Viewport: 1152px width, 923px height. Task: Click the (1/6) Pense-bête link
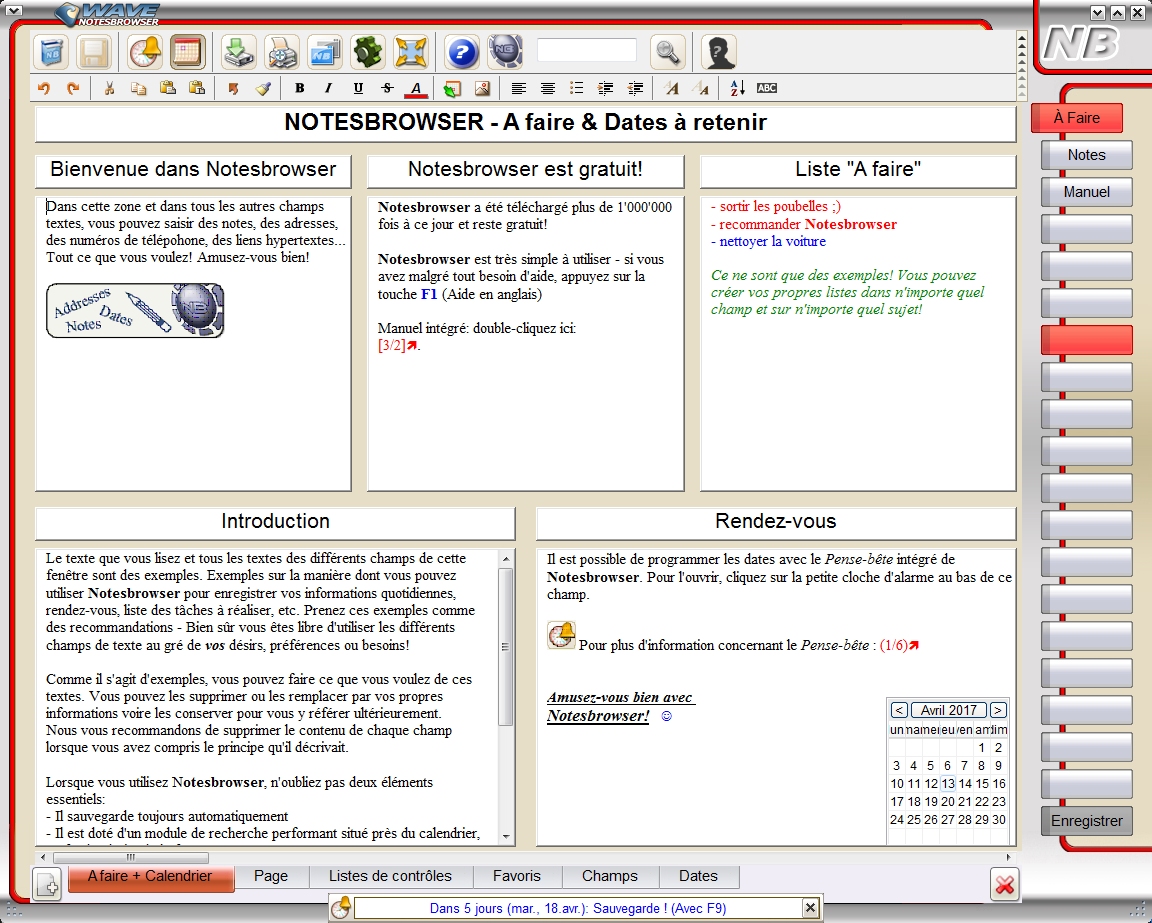899,645
